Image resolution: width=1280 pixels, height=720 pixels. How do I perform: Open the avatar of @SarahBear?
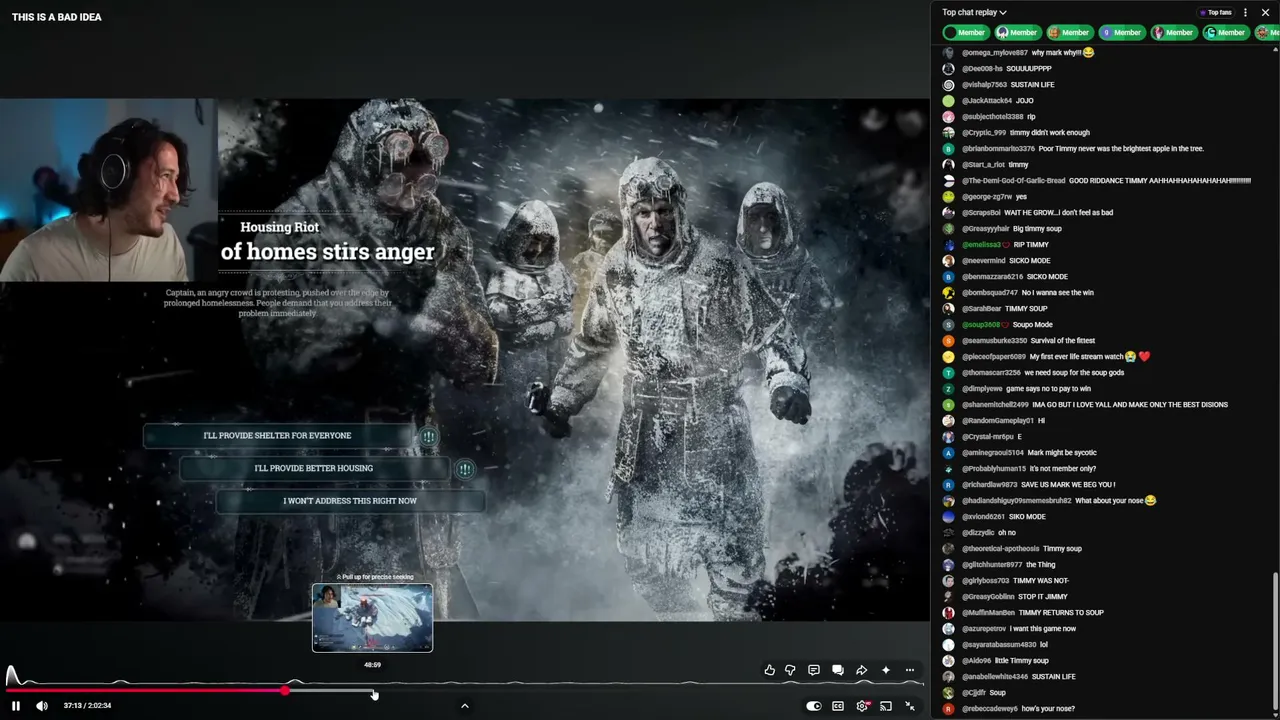(x=949, y=308)
